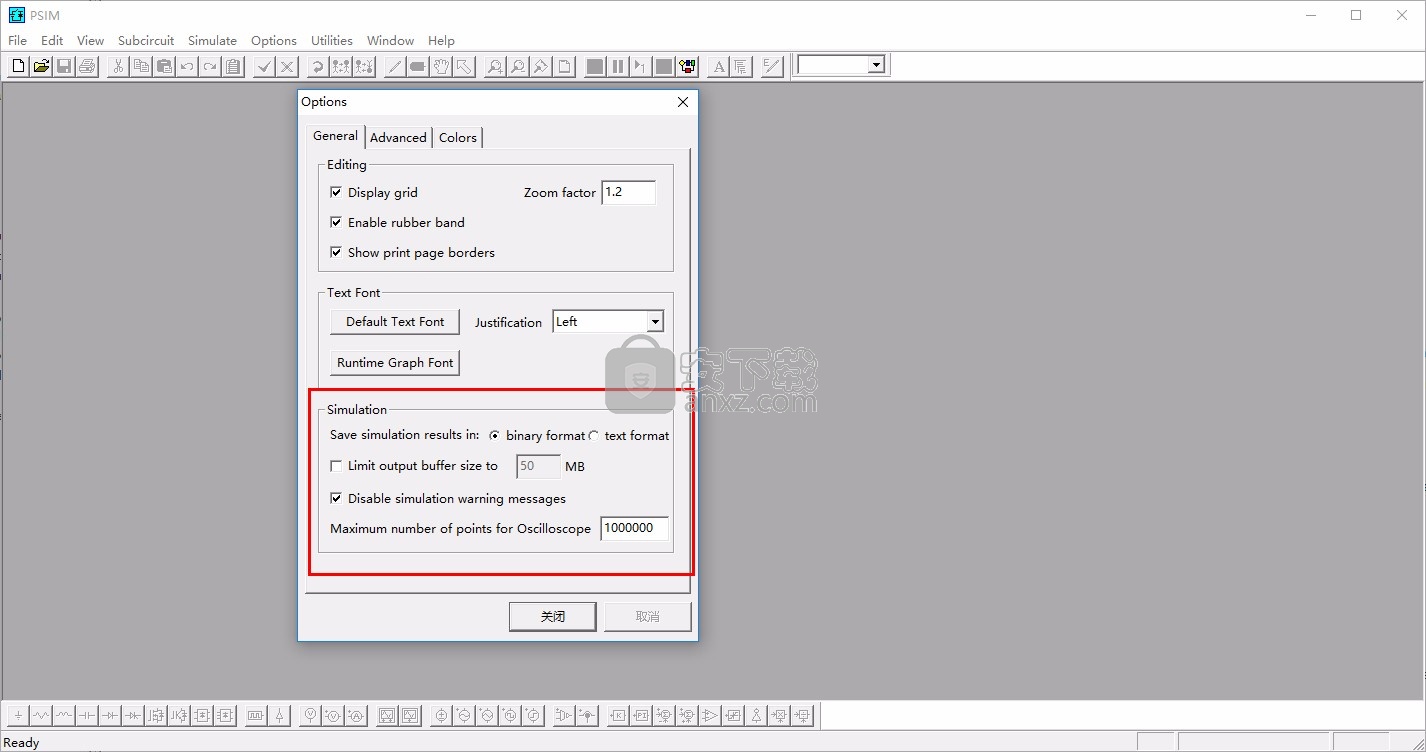The height and width of the screenshot is (752, 1426).
Task: Switch to the Advanced tab
Action: [x=398, y=138]
